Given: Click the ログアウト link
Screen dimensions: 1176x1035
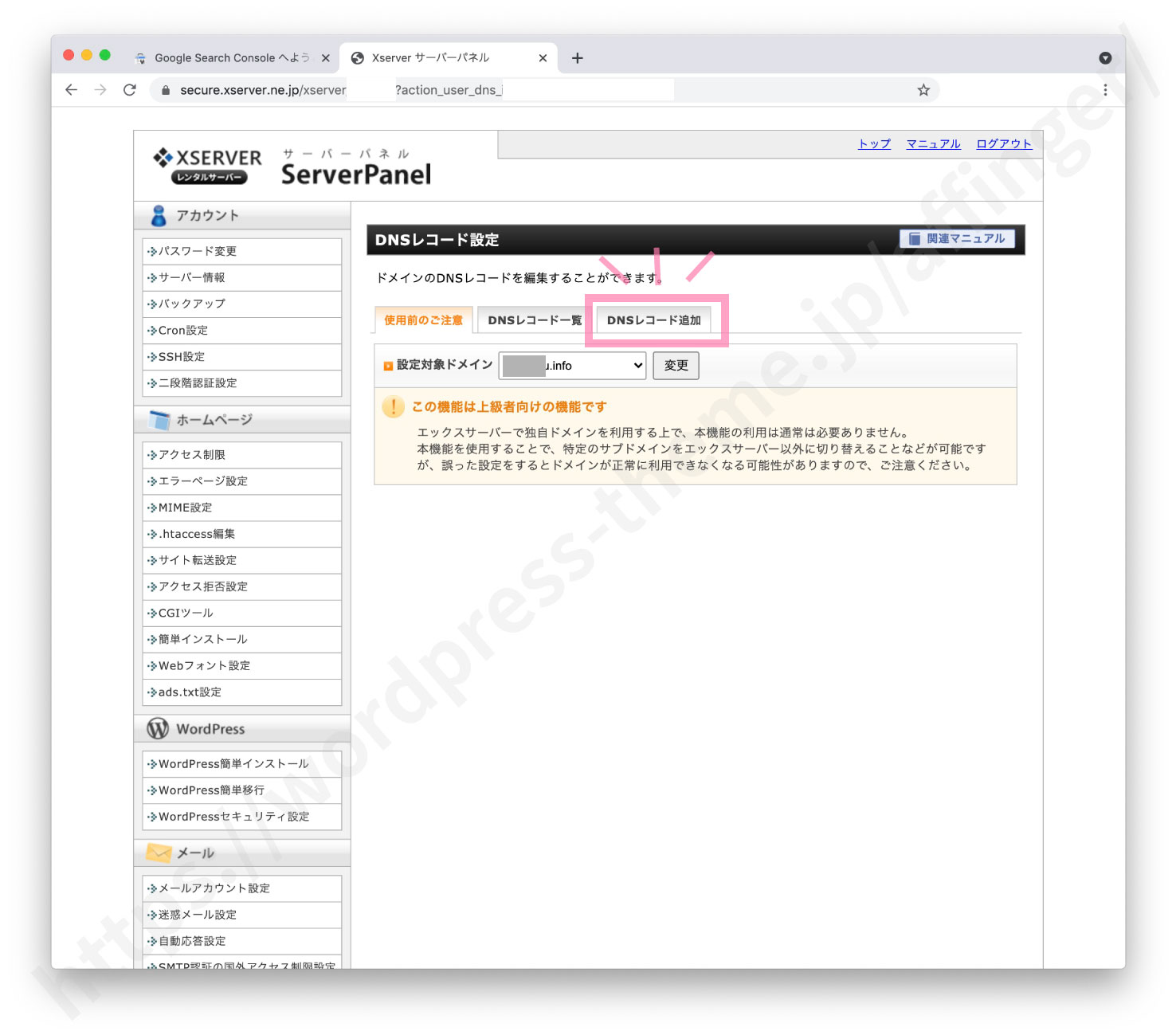Looking at the screenshot, I should pyautogui.click(x=1004, y=144).
